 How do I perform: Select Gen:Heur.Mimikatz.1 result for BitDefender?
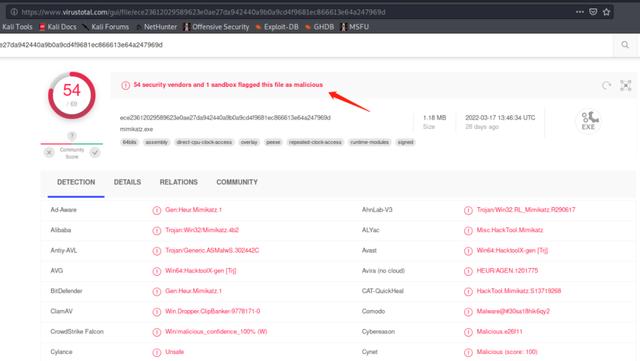tap(193, 291)
